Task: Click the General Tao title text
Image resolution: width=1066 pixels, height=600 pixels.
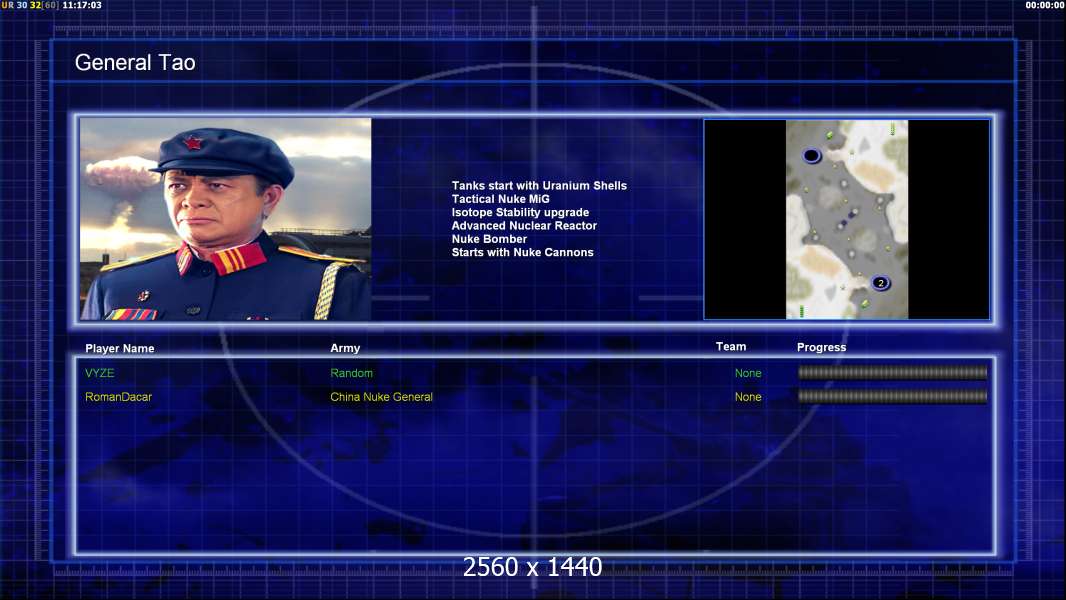Action: pos(135,62)
